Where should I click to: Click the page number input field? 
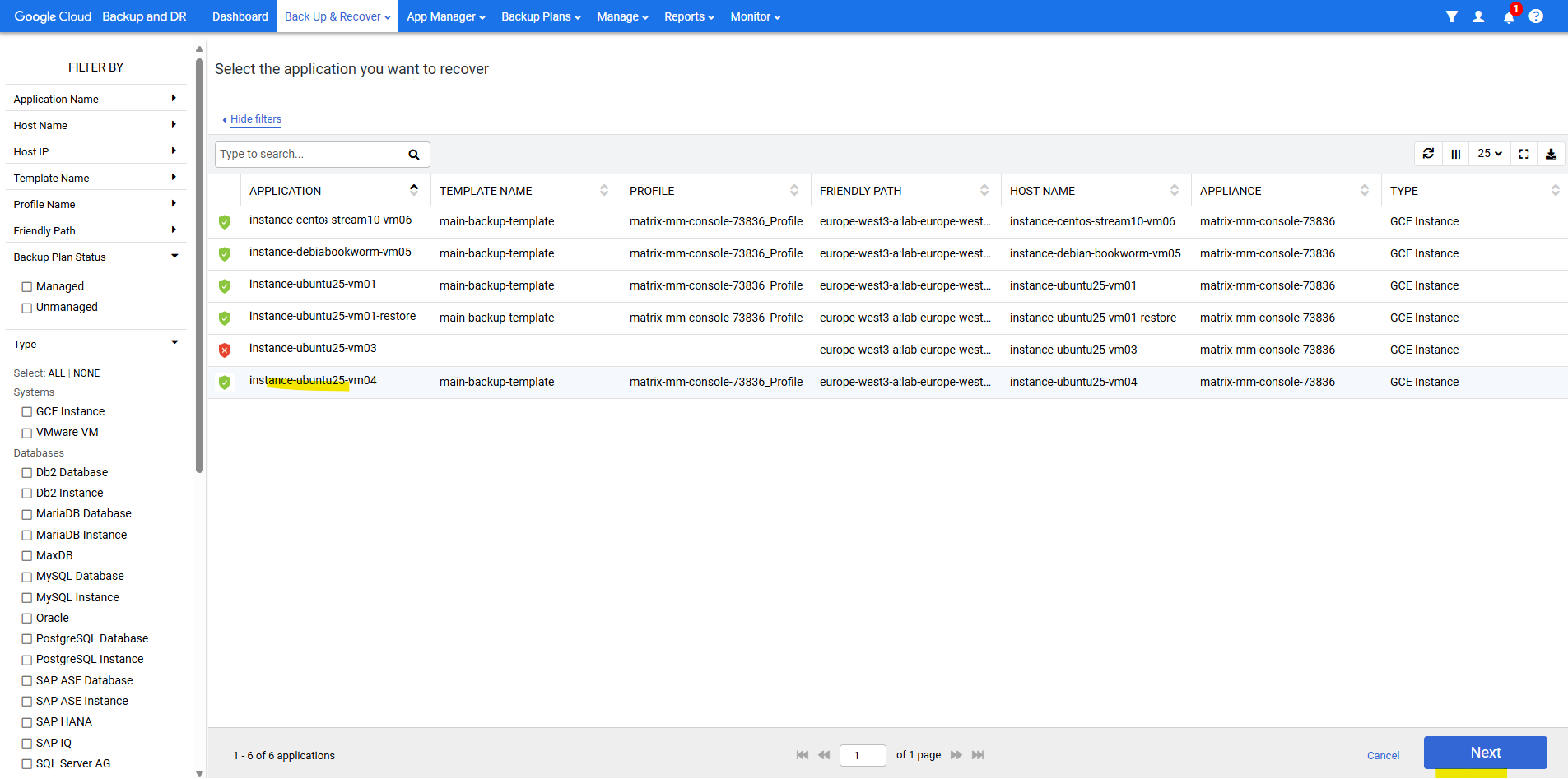coord(862,755)
